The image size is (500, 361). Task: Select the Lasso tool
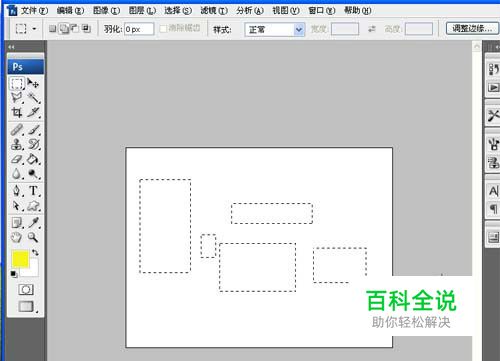(17, 97)
